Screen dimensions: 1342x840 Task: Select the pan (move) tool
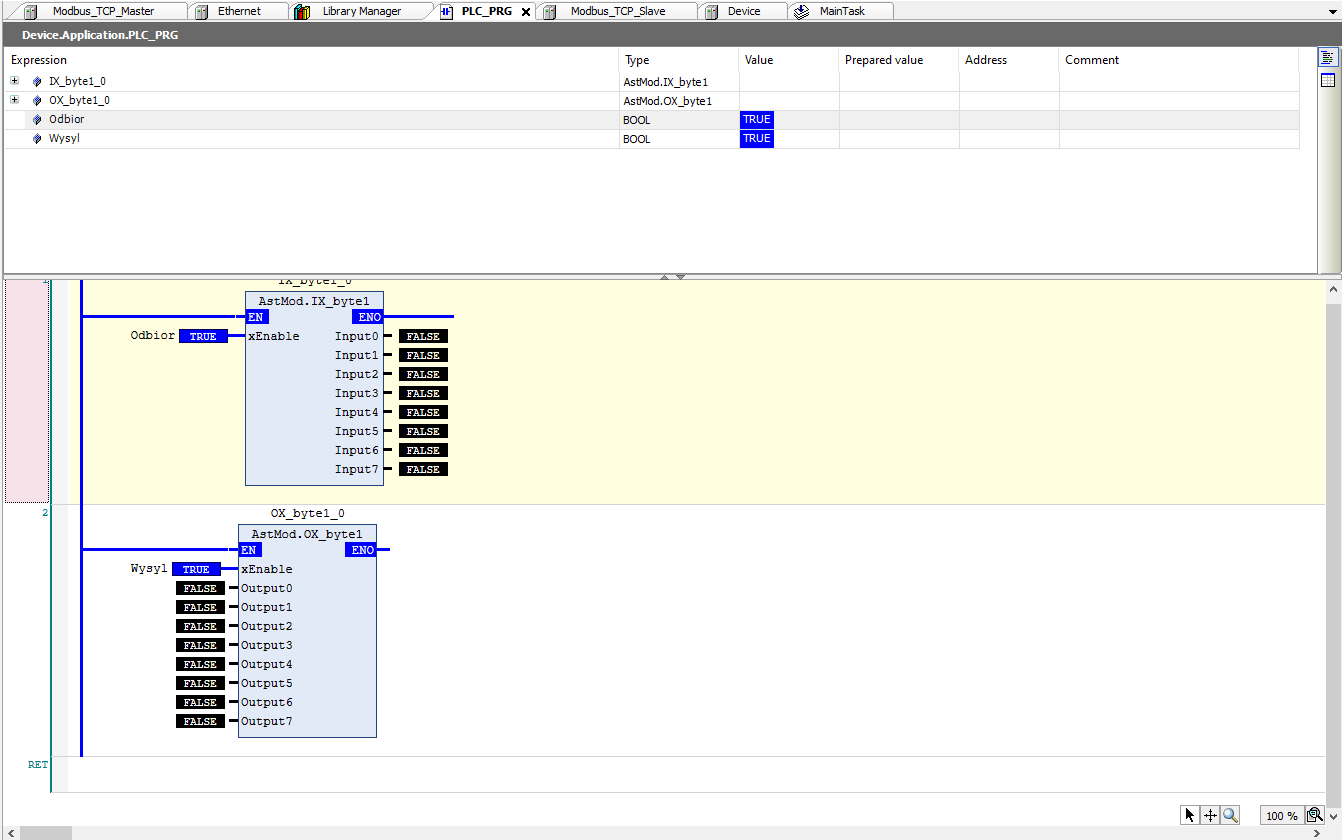pyautogui.click(x=1210, y=815)
